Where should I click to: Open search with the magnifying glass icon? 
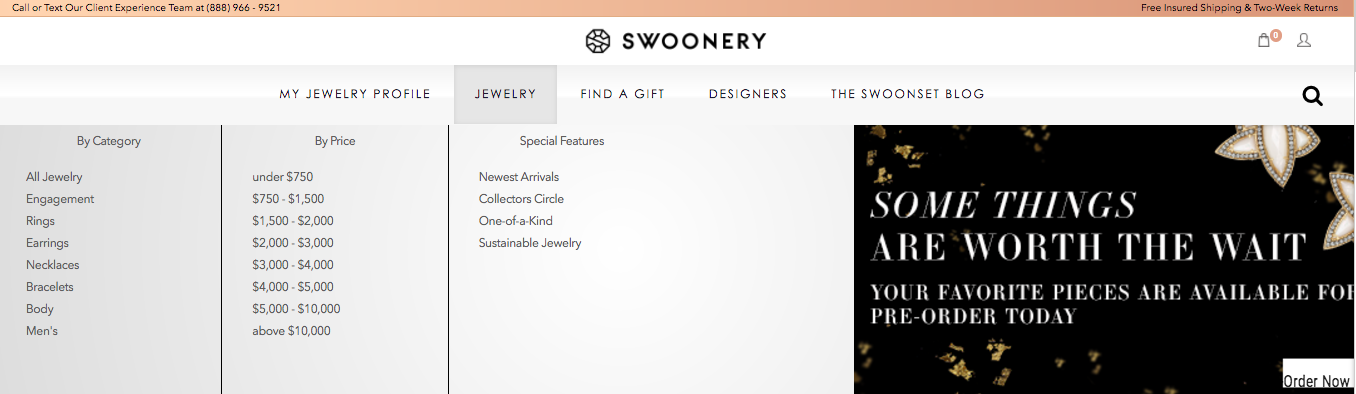[x=1313, y=96]
